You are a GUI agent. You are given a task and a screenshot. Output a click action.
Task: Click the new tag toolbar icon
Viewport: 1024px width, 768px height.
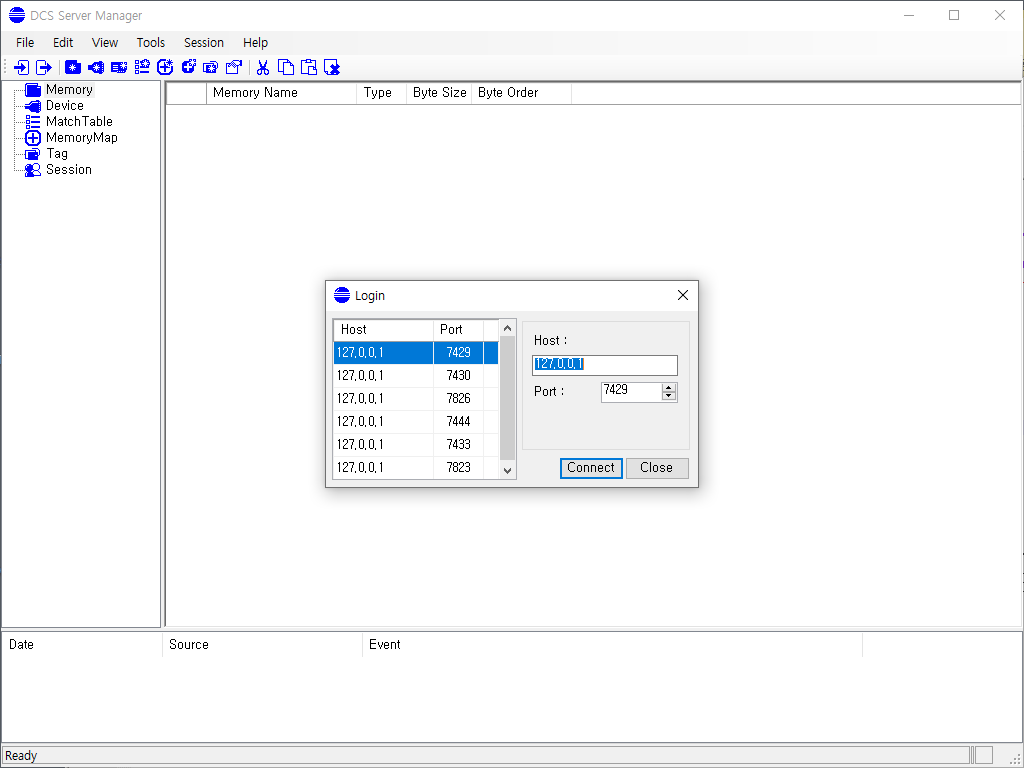coord(210,67)
